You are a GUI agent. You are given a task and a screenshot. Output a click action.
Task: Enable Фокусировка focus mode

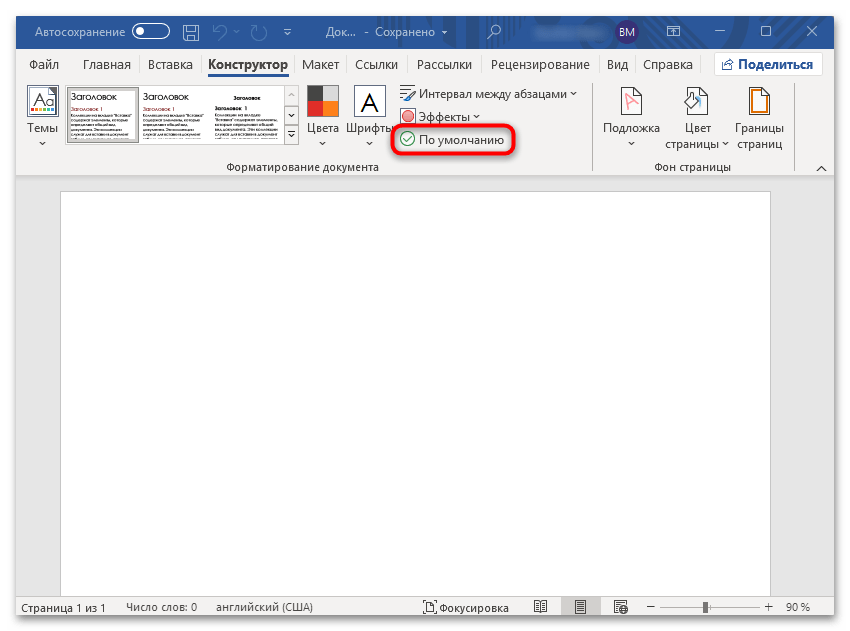(465, 607)
